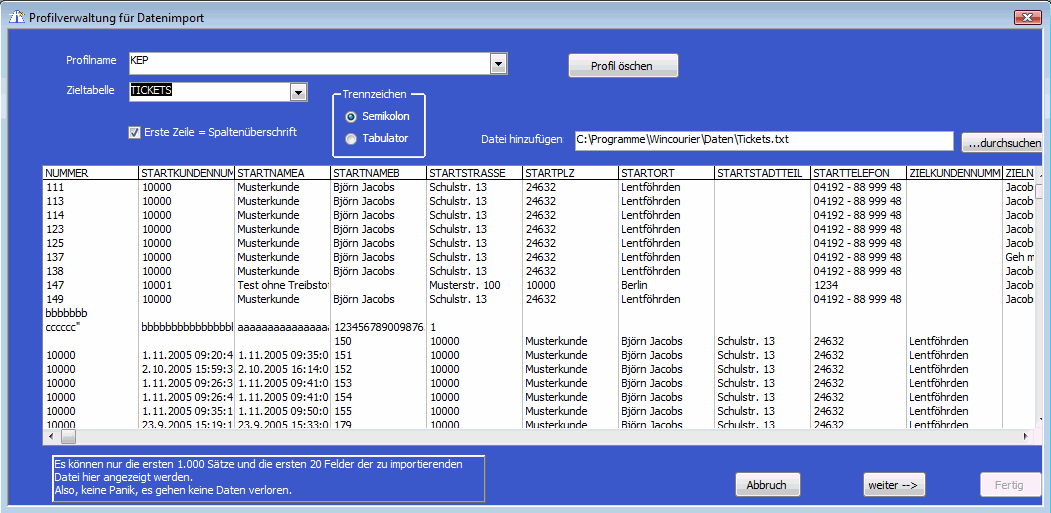Click the horizontal scrollbar right arrow
Screen dimensions: 1051x513
point(1025,437)
